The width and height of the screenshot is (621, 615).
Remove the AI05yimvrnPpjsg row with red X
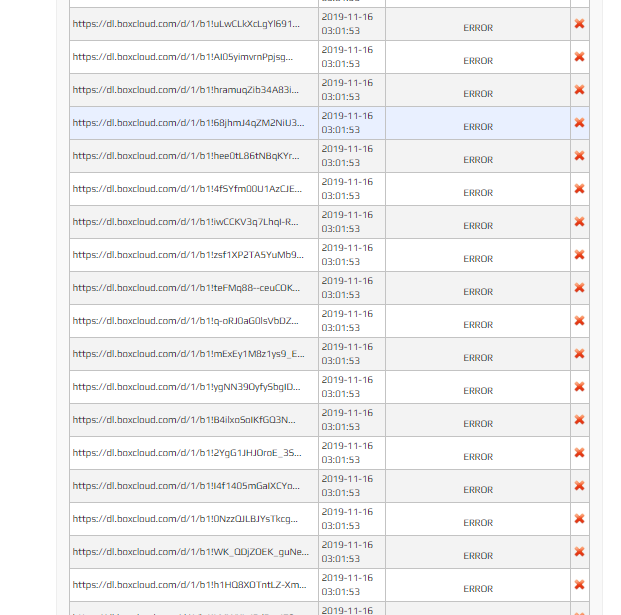579,57
